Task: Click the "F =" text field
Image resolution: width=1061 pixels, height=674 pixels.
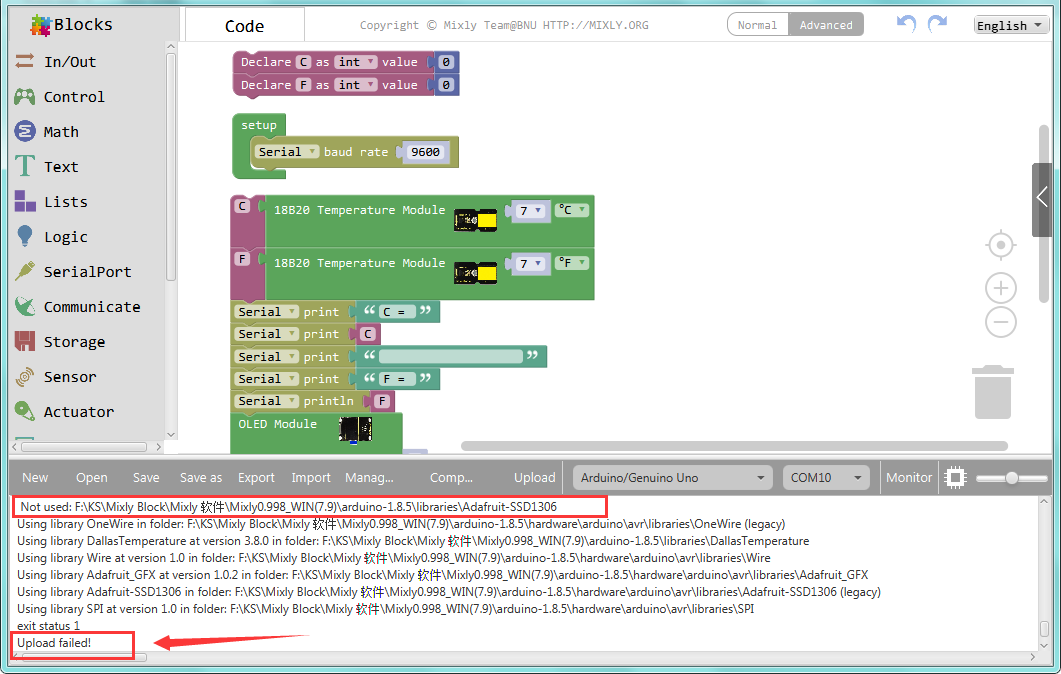Action: click(x=397, y=379)
